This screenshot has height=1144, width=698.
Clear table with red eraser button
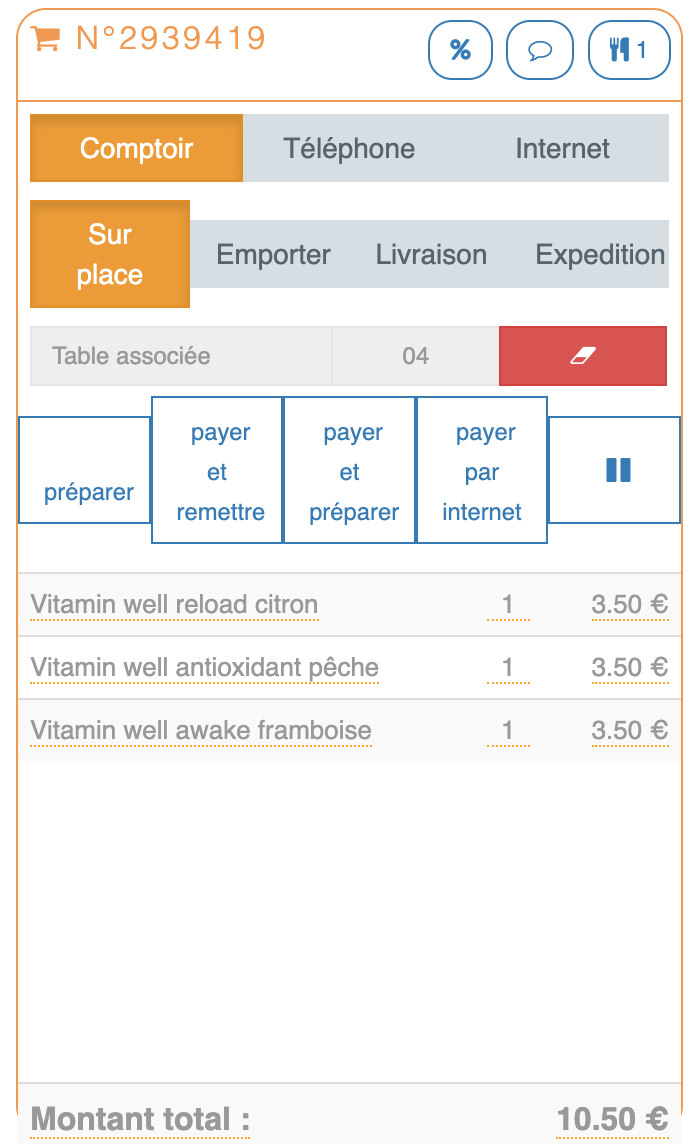coord(583,356)
